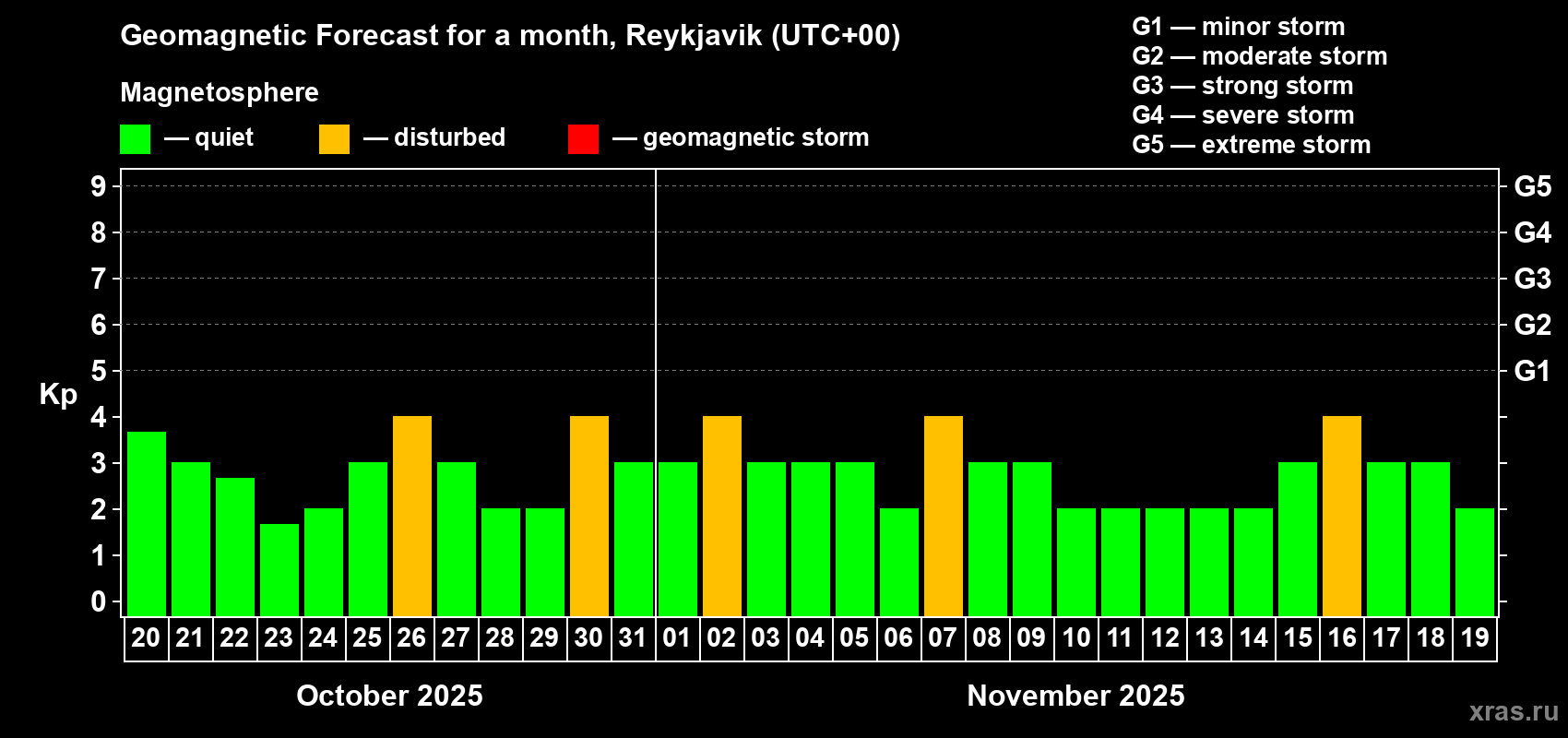Screen dimensions: 1568x738
Task: Click the Kp axis label
Action: (58, 395)
